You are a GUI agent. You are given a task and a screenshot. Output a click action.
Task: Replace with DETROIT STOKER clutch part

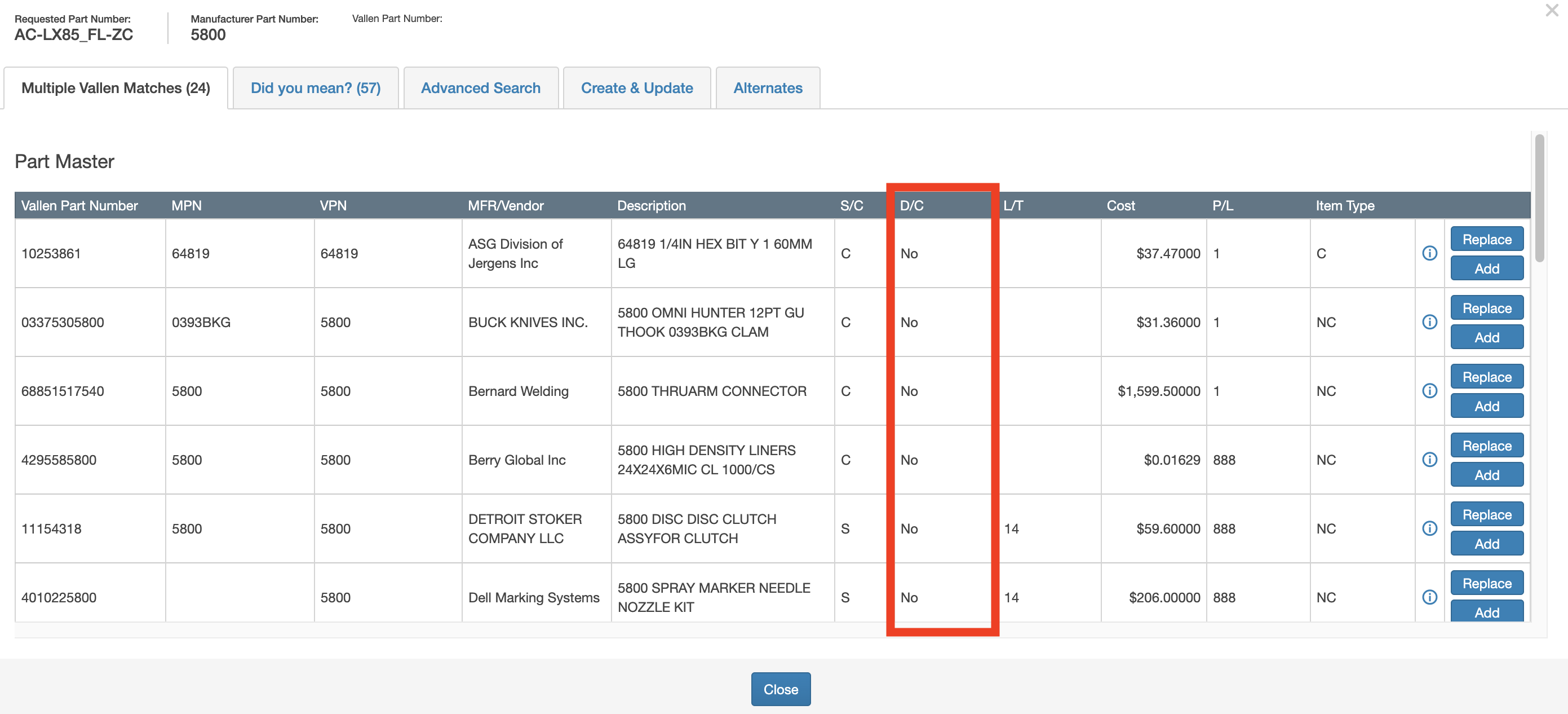point(1486,515)
